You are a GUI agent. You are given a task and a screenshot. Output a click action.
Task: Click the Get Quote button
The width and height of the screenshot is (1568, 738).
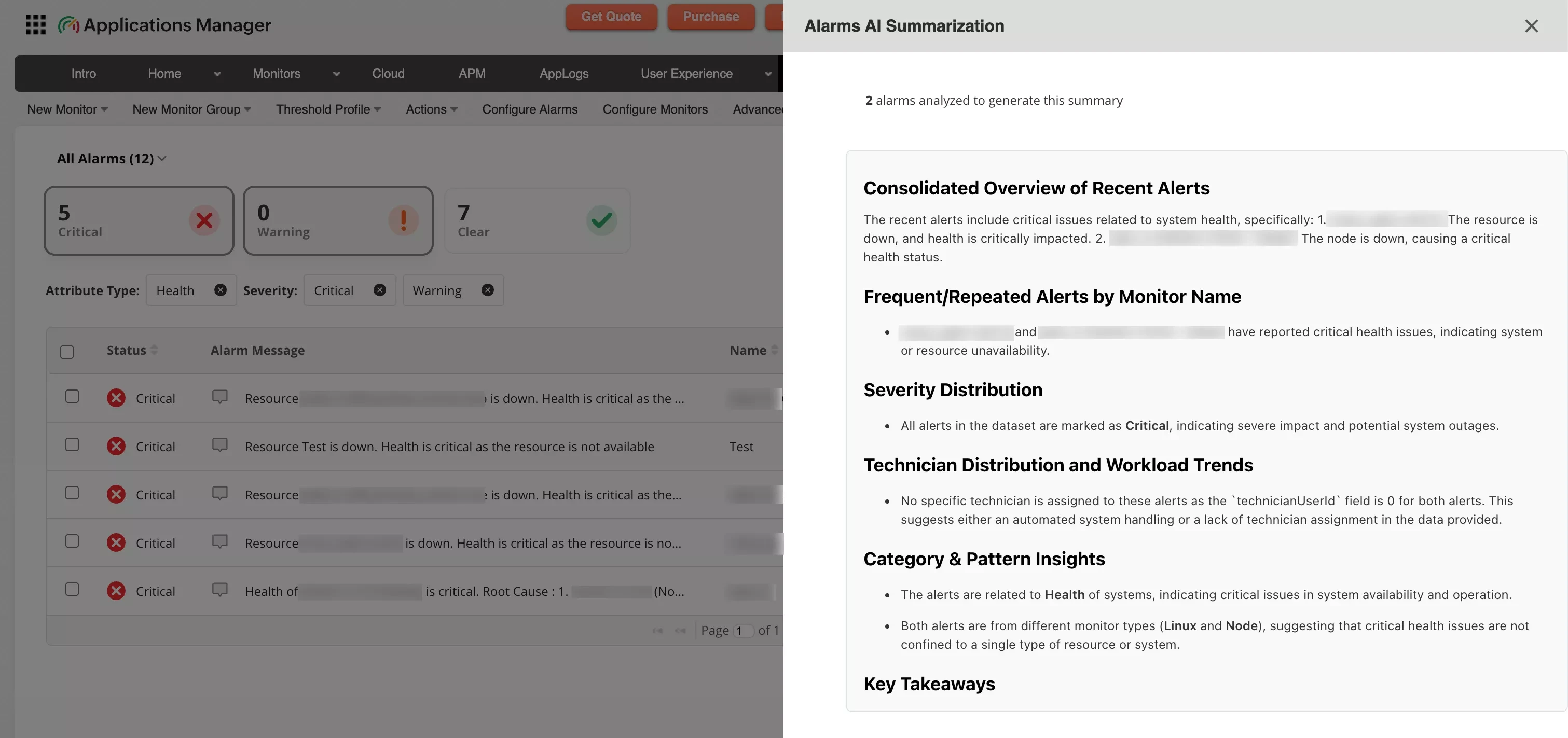[611, 17]
